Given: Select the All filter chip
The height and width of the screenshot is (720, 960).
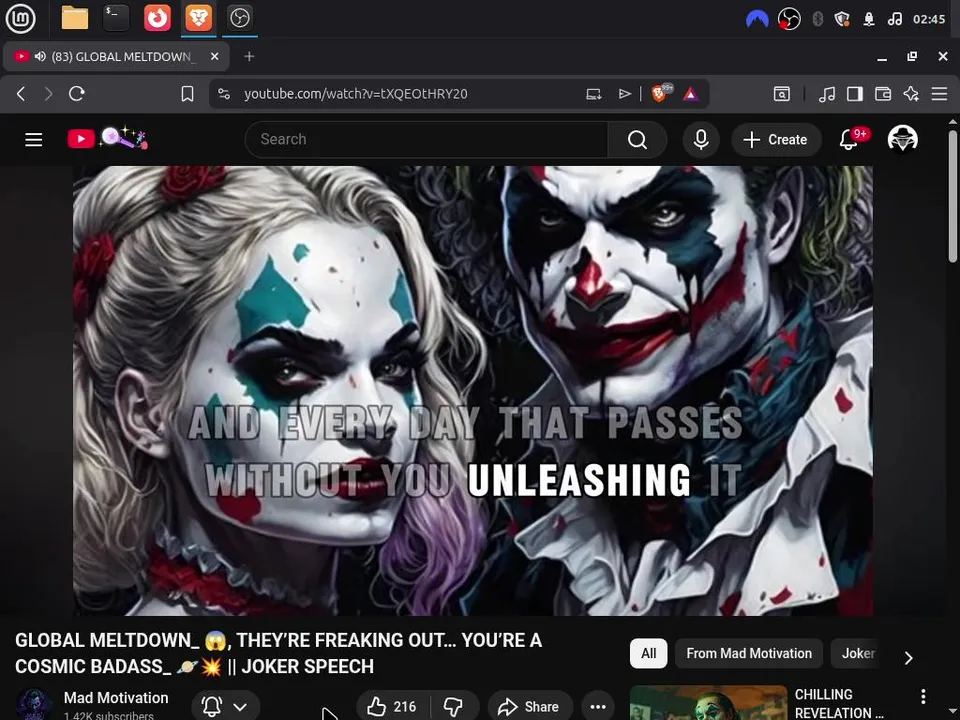Looking at the screenshot, I should [x=648, y=653].
